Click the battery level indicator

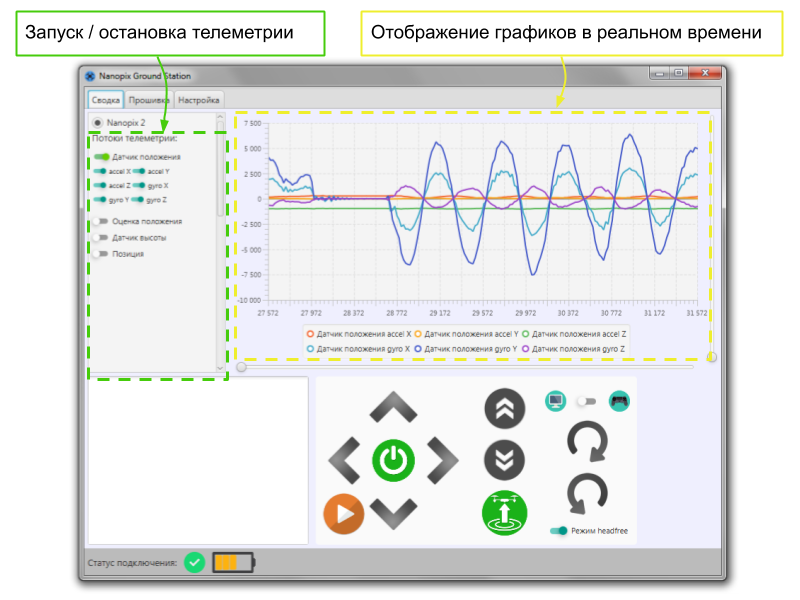(233, 563)
